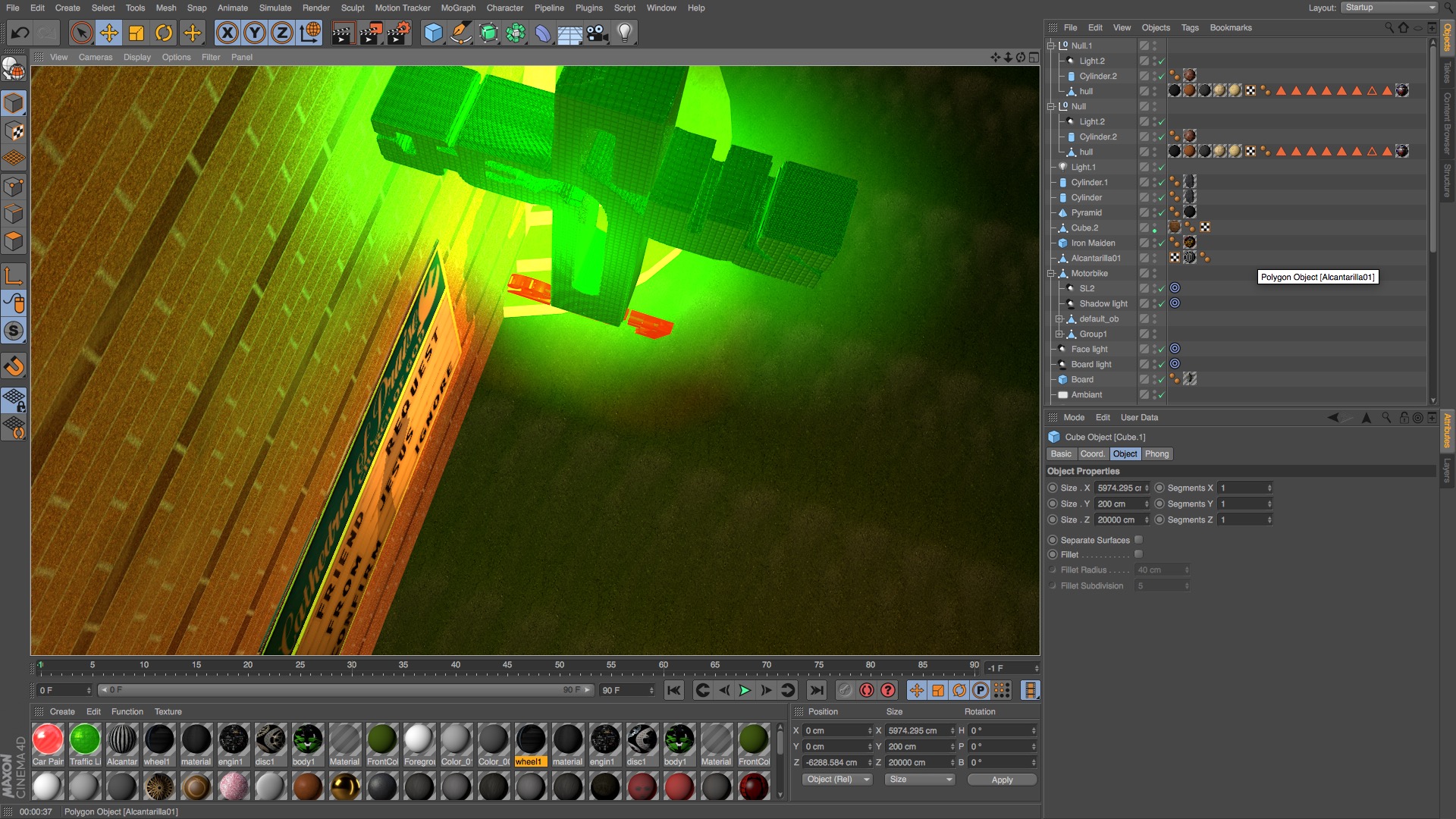Screen dimensions: 1456x819
Task: Click the Size Y 200 cm field
Action: [1118, 504]
